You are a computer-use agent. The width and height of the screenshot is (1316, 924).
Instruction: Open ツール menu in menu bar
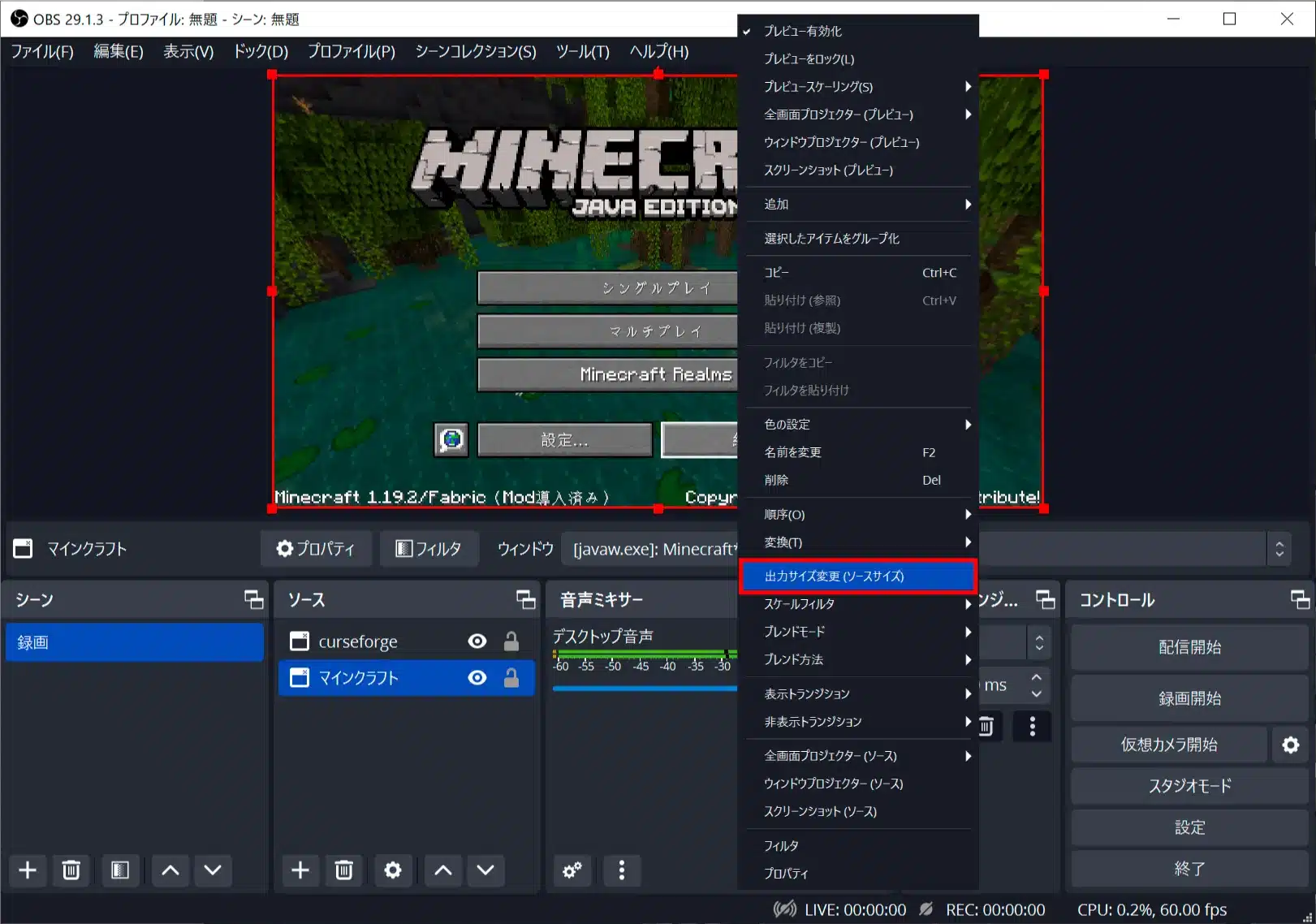583,51
